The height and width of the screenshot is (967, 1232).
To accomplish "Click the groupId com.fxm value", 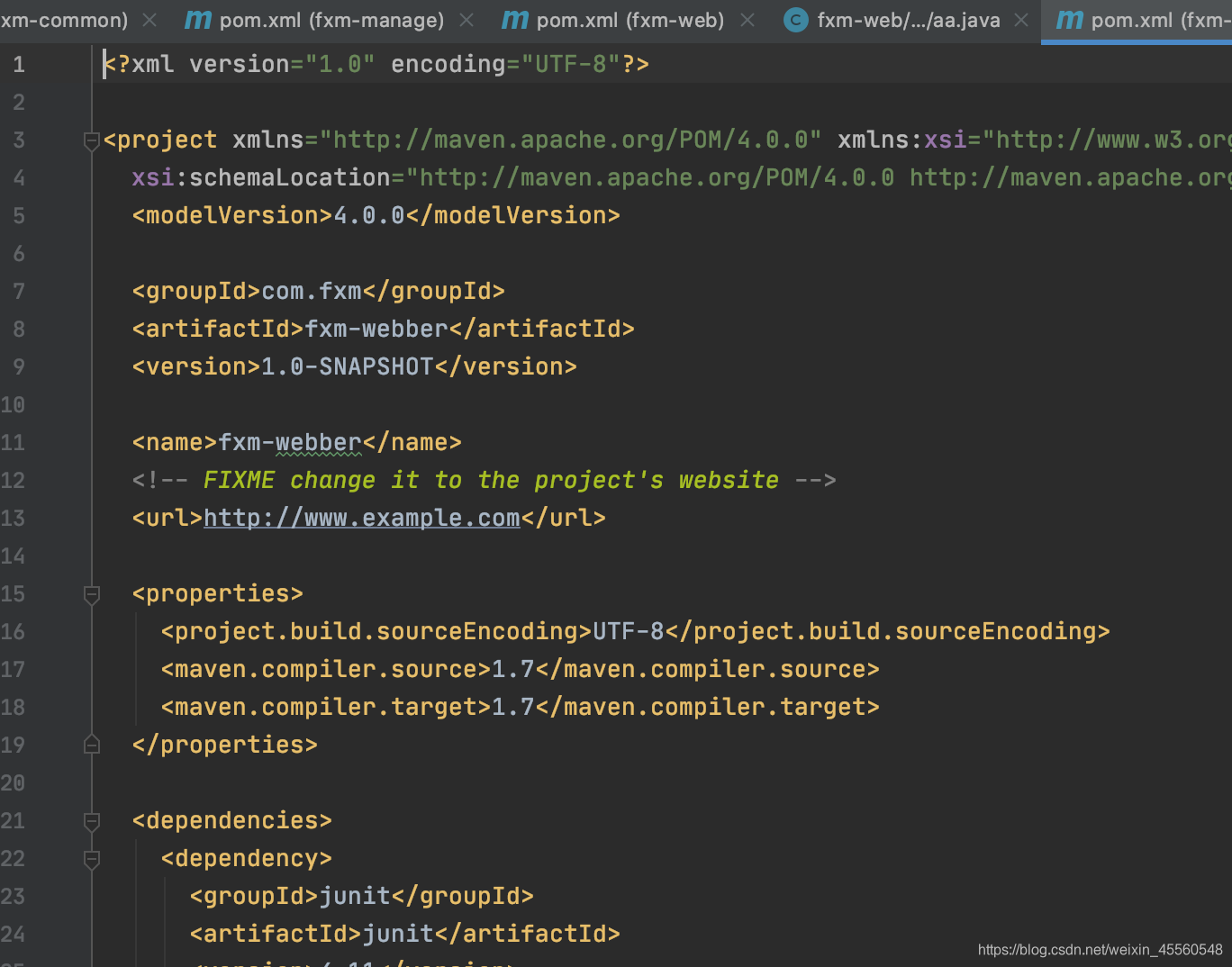I will click(312, 291).
